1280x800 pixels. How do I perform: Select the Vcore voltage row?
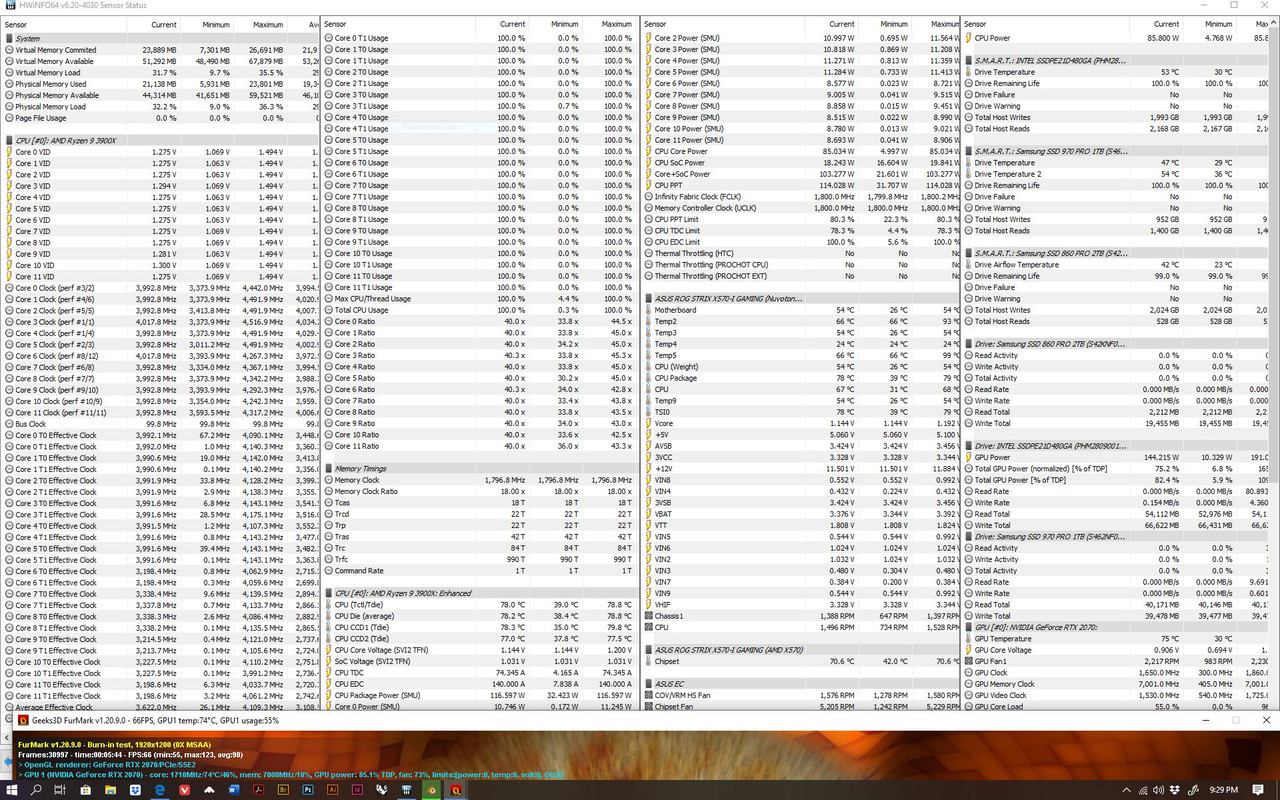(x=800, y=423)
